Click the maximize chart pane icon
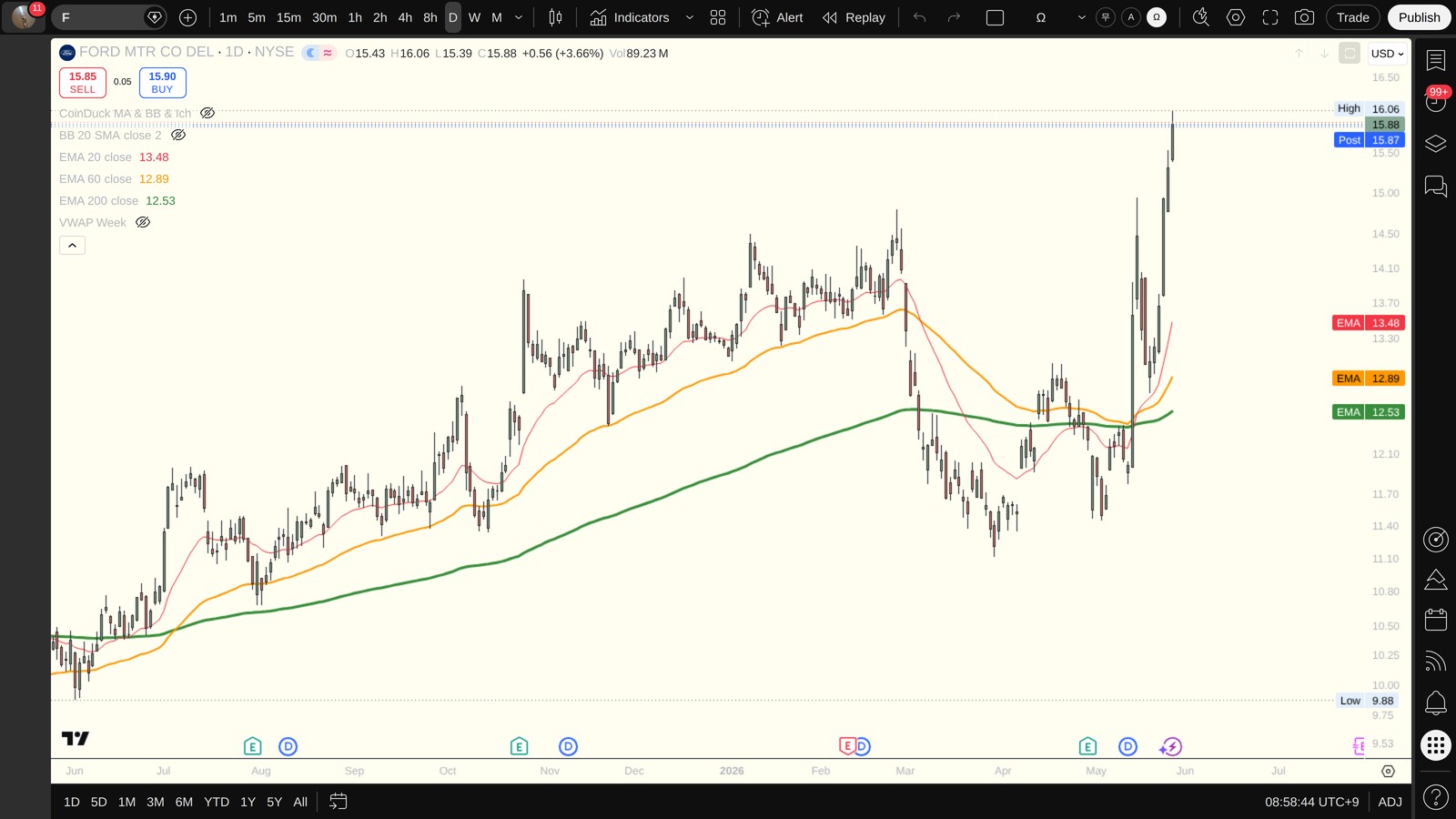Viewport: 1456px width, 819px height. click(1350, 54)
